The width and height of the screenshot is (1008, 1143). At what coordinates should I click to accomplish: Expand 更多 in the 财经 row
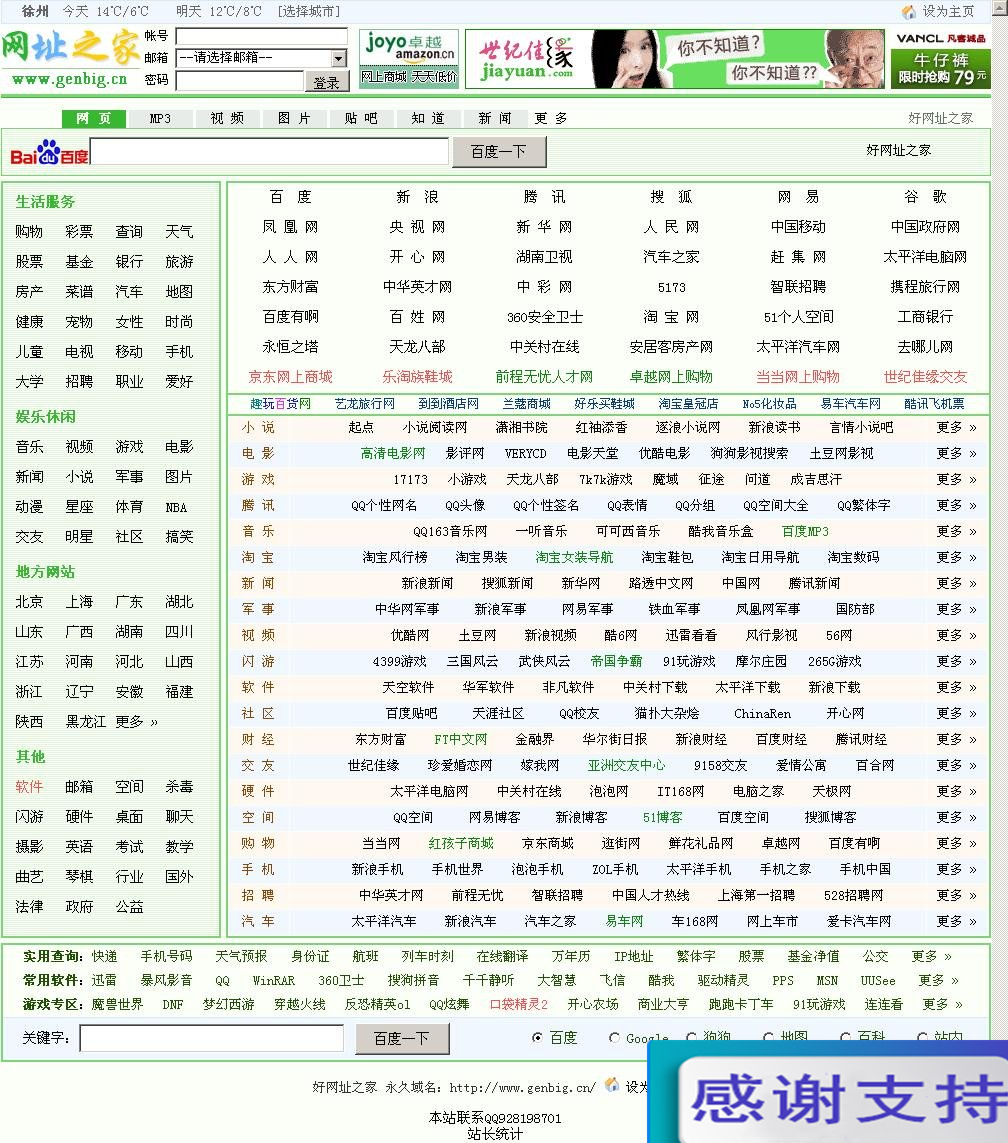tap(956, 739)
